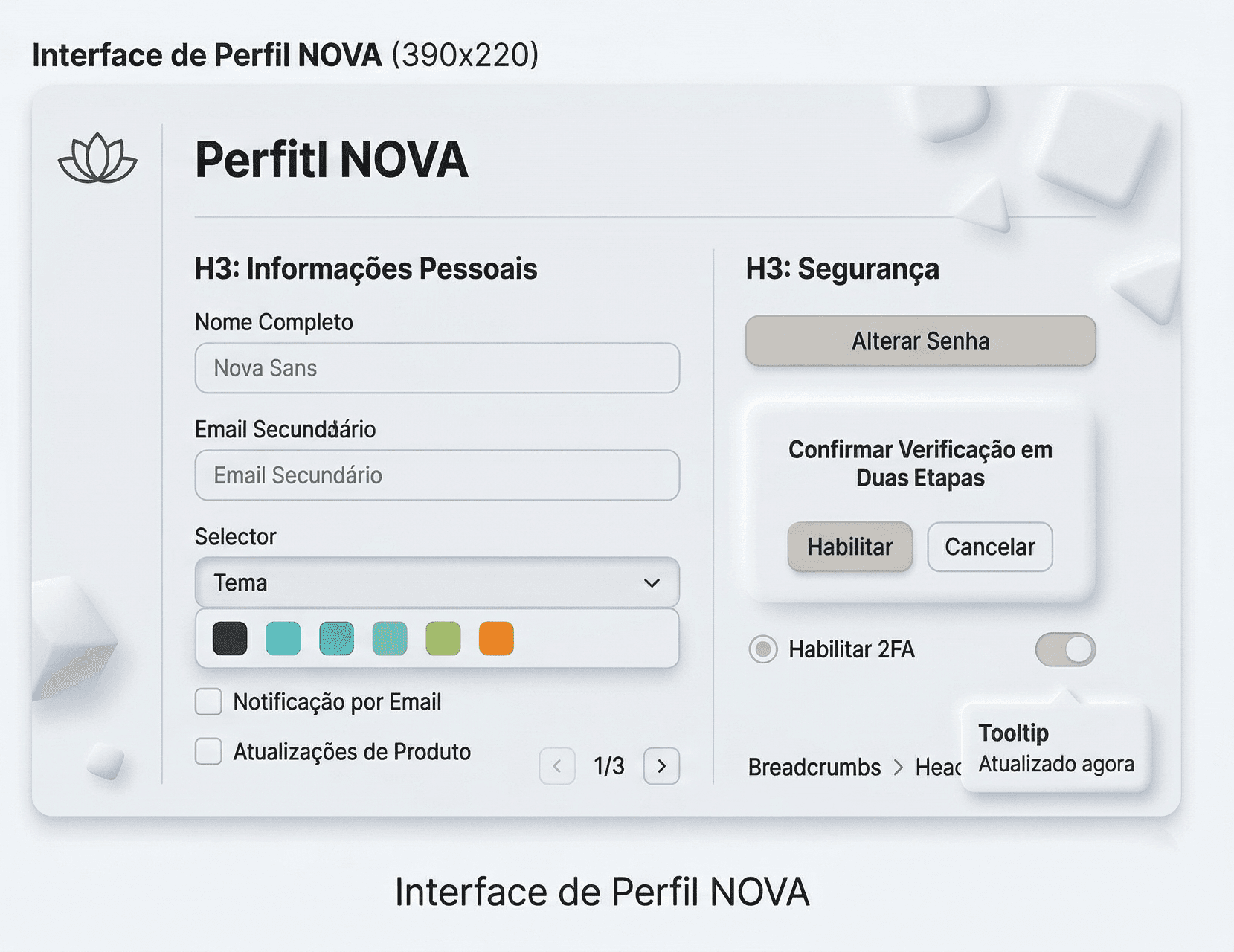This screenshot has width=1234, height=952.
Task: Select the Habilitar 2FA radio button
Action: pyautogui.click(x=762, y=649)
